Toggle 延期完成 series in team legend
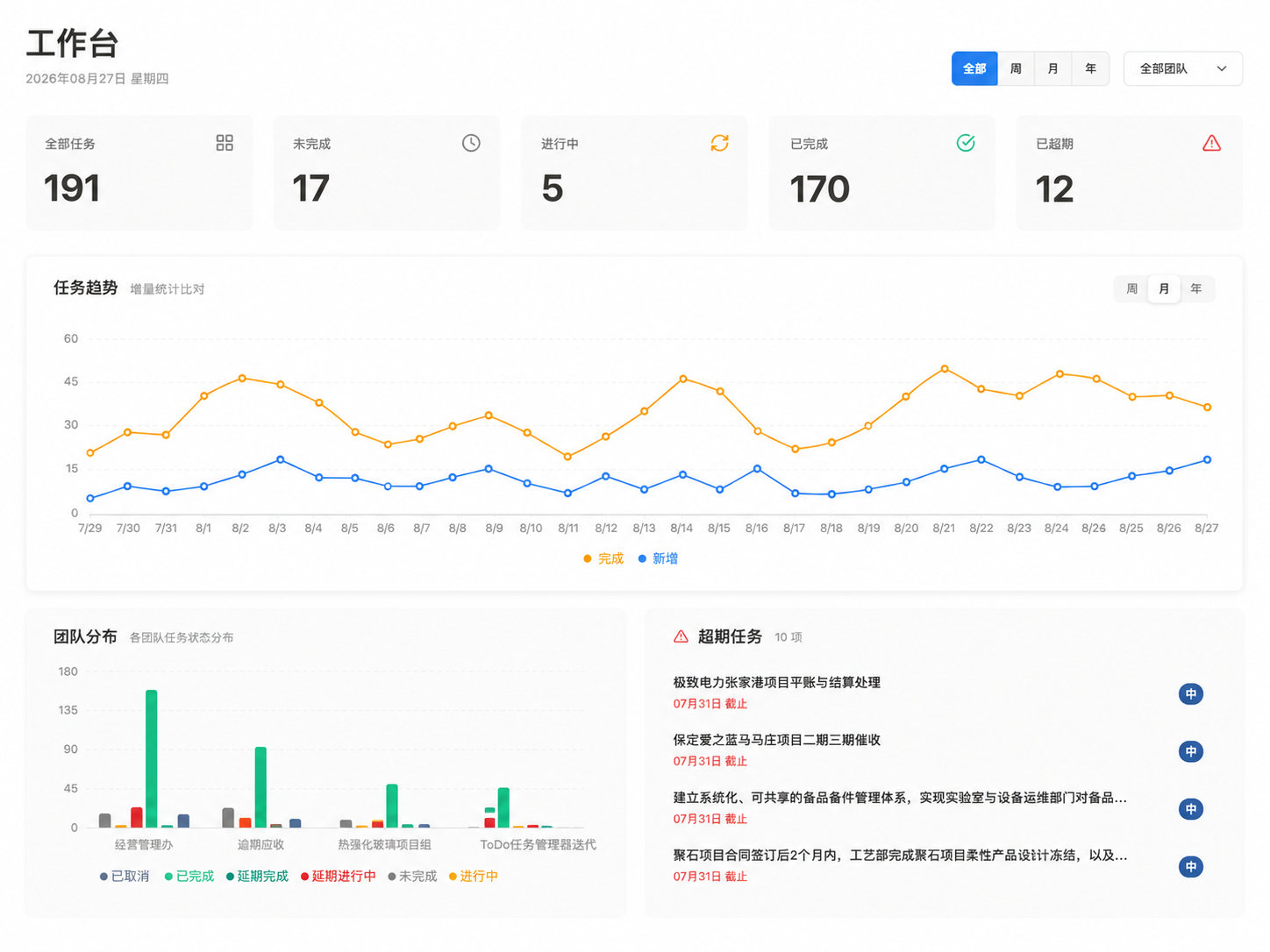This screenshot has width=1270, height=952. (257, 876)
